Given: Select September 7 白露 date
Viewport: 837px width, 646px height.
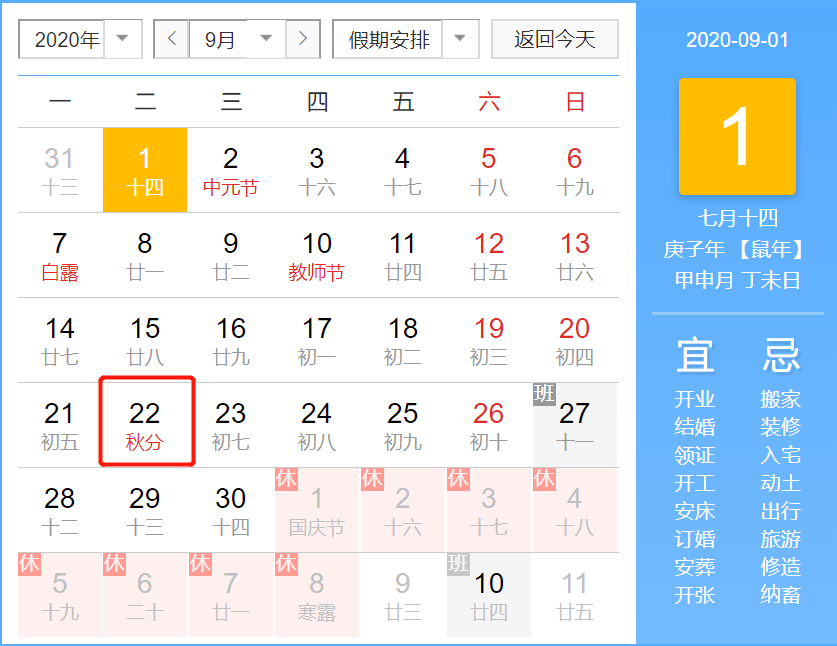Looking at the screenshot, I should [59, 254].
